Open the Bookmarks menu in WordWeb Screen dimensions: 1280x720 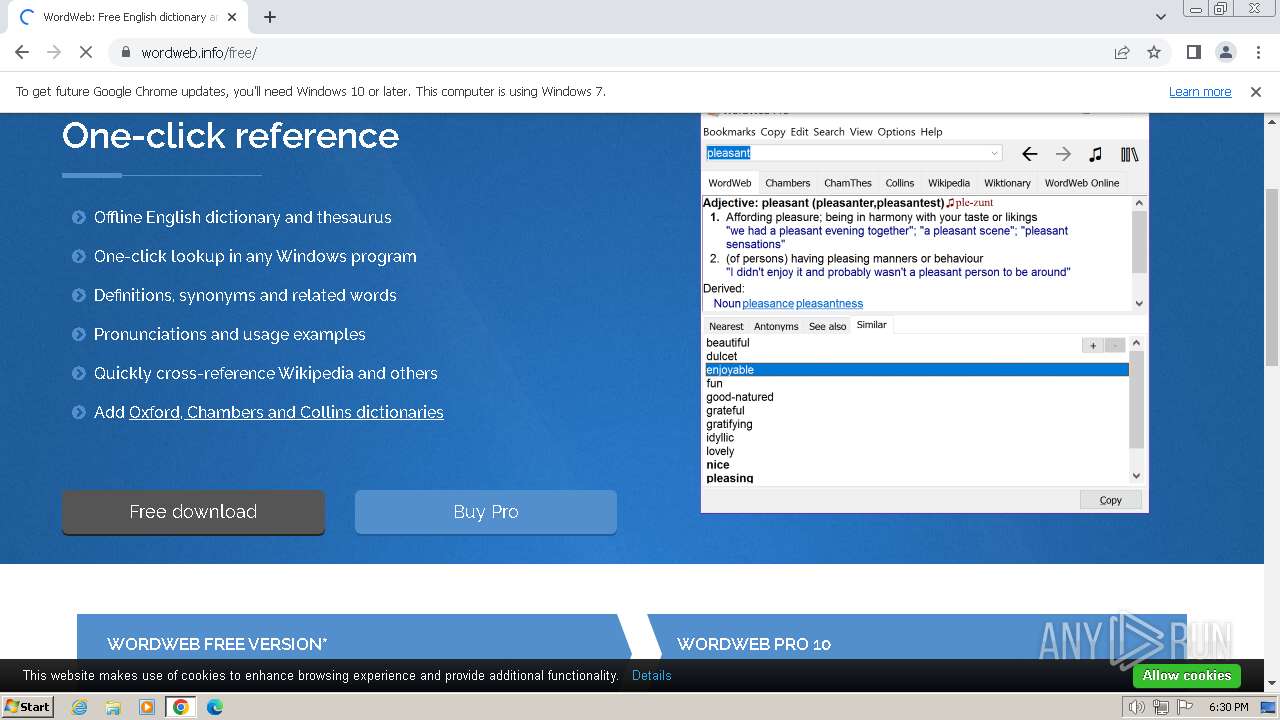[x=729, y=132]
